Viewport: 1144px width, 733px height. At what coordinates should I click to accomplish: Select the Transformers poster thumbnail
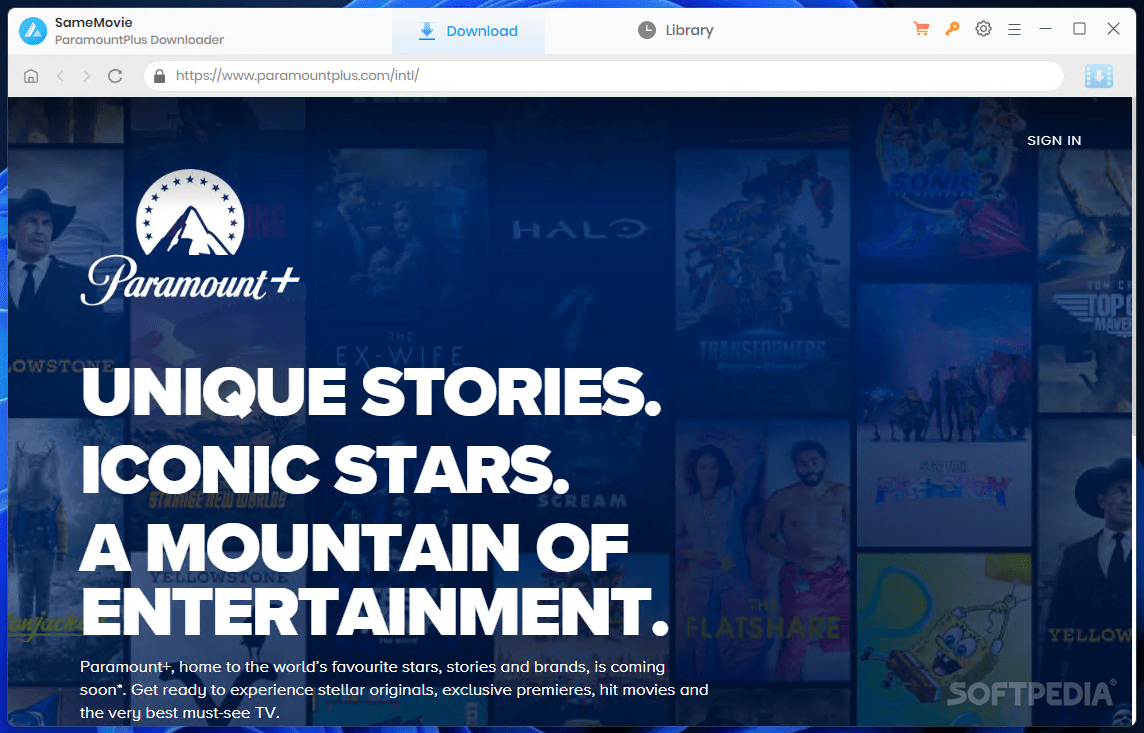[x=762, y=281]
